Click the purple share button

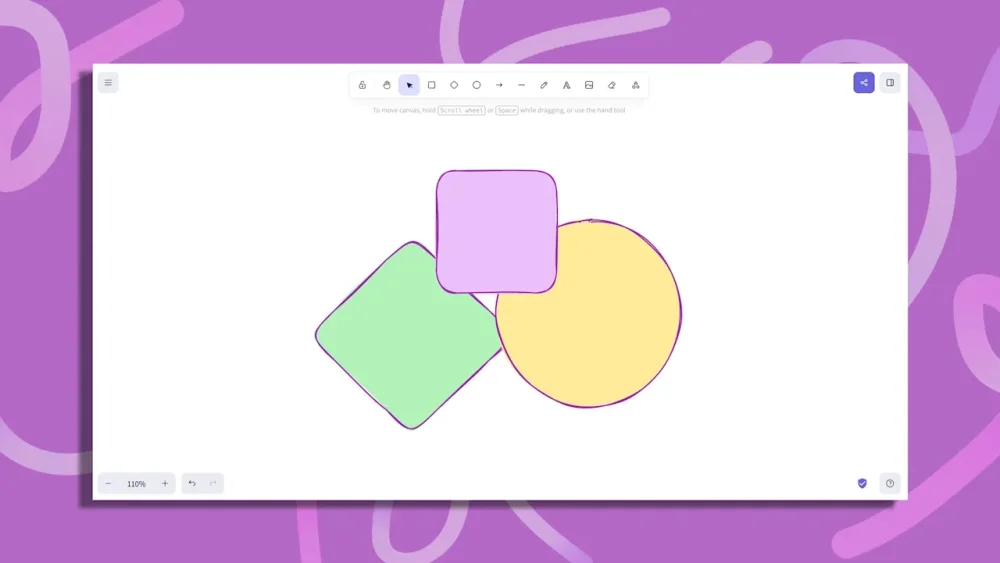point(864,83)
